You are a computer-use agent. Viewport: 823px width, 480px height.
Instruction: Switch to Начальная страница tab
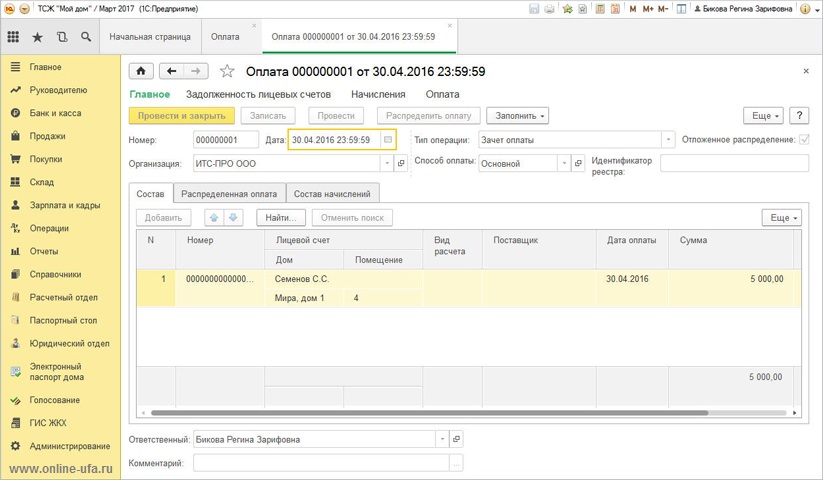150,37
